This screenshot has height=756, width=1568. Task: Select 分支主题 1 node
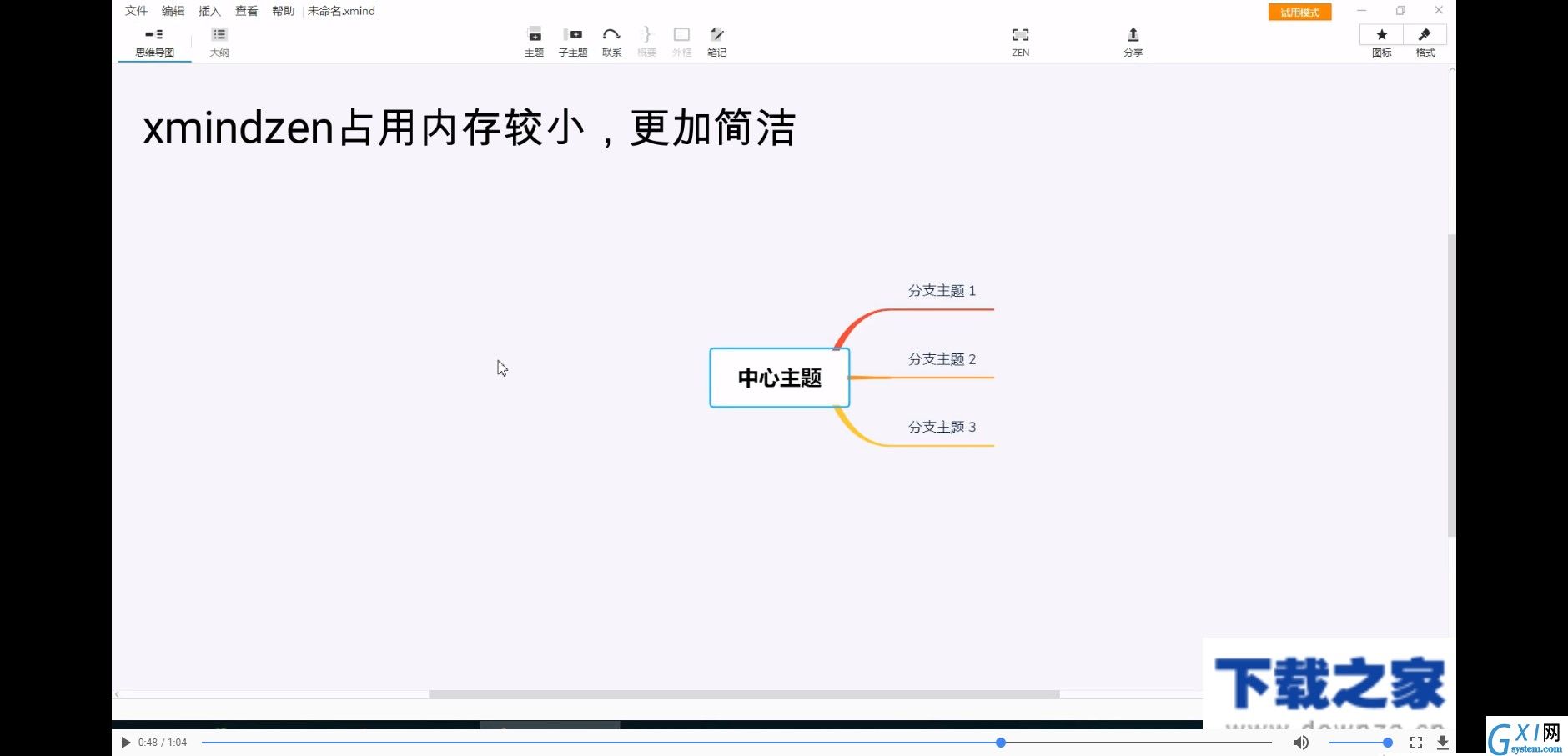(x=942, y=291)
